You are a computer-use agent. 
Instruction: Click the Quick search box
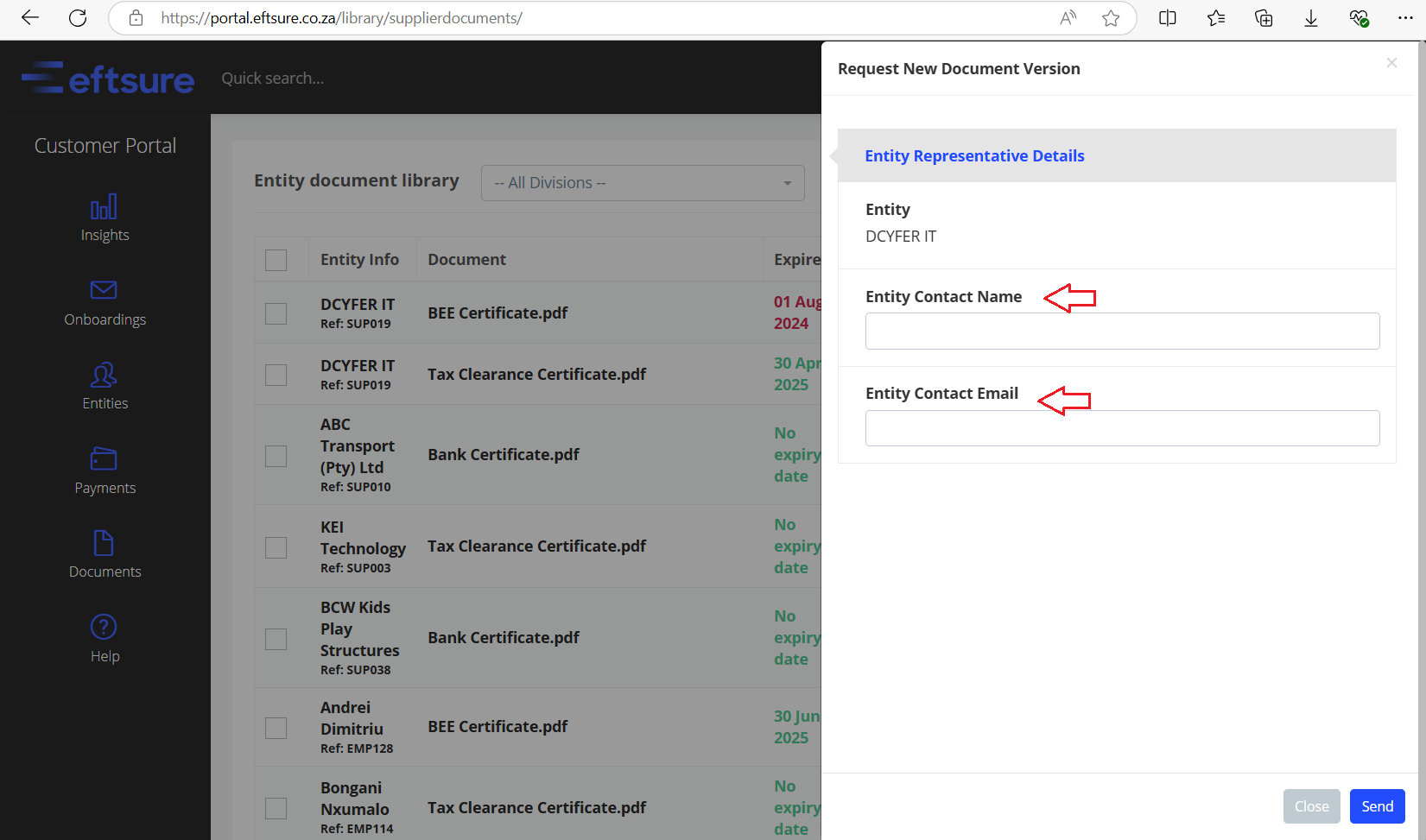pos(273,79)
